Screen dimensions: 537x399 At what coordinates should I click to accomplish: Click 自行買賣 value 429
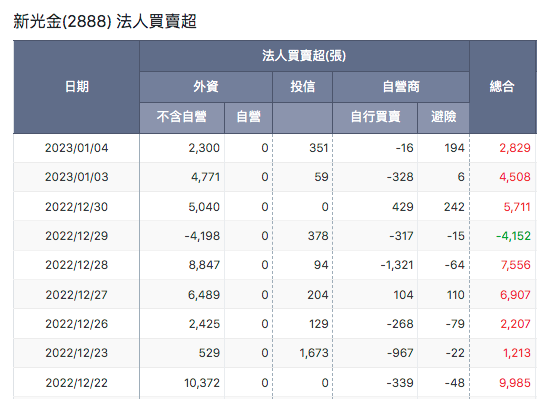point(403,207)
